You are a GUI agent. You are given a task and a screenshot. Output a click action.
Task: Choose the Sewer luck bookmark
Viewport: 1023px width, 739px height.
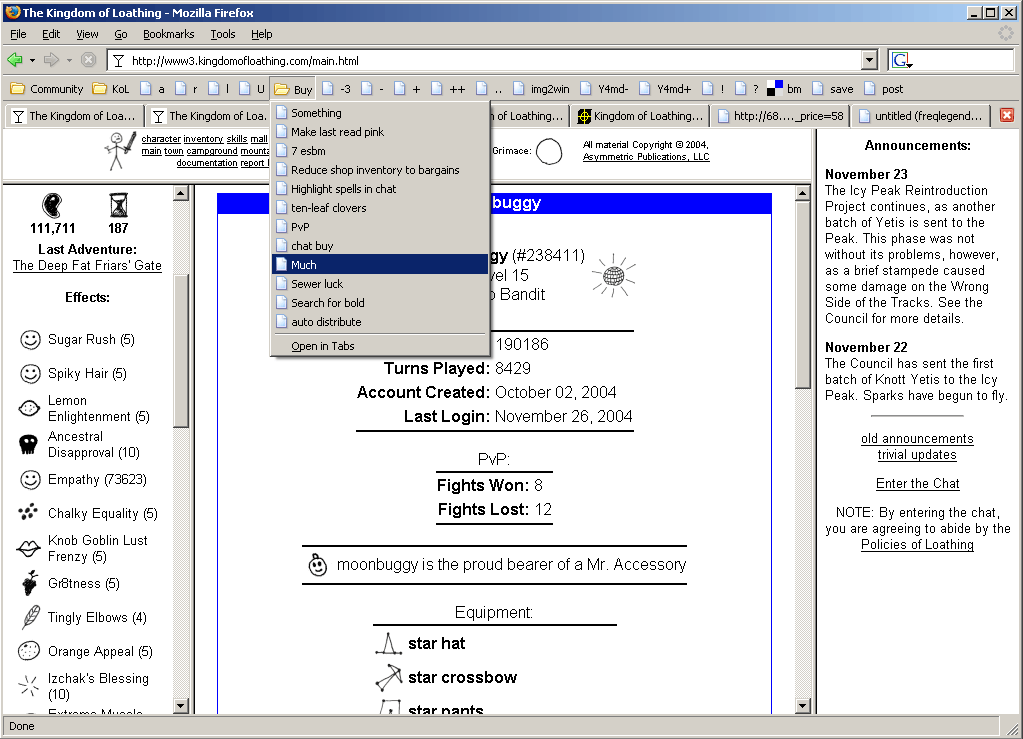click(380, 284)
